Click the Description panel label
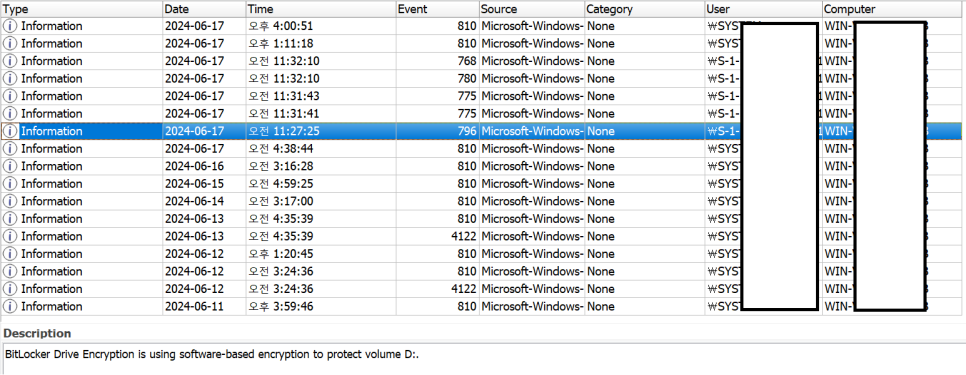The width and height of the screenshot is (966, 375). (x=37, y=333)
